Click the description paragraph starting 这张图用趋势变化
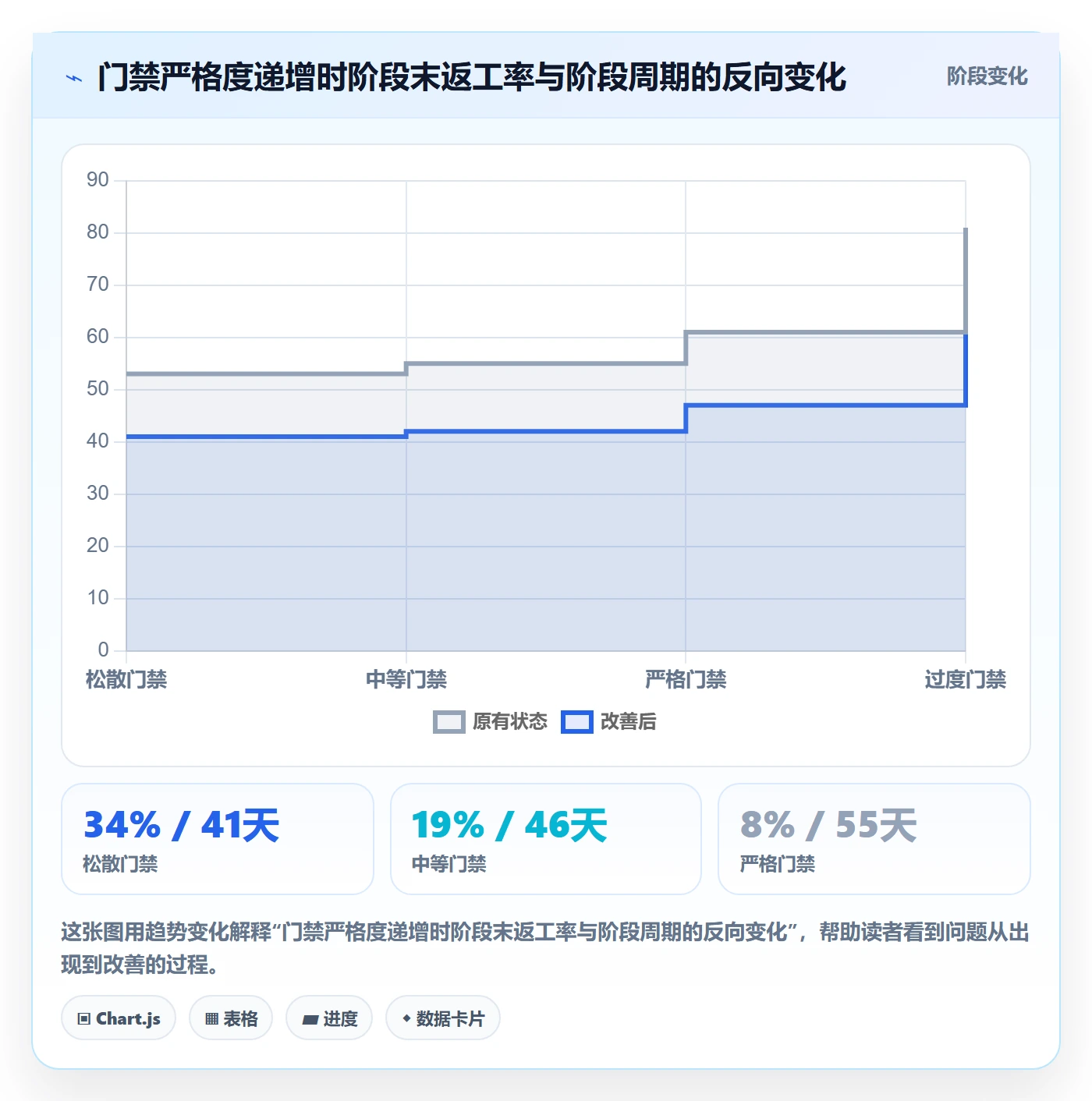The height and width of the screenshot is (1101, 1092). point(545,948)
